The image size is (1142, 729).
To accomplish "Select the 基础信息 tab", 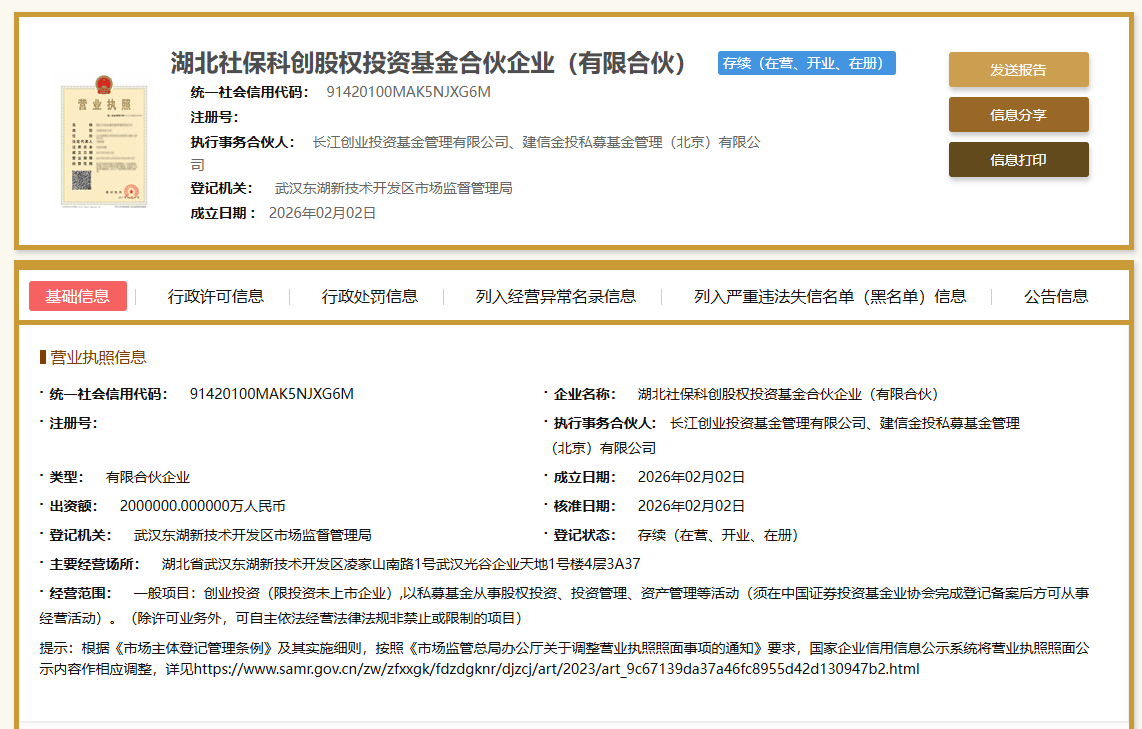I will 78,296.
